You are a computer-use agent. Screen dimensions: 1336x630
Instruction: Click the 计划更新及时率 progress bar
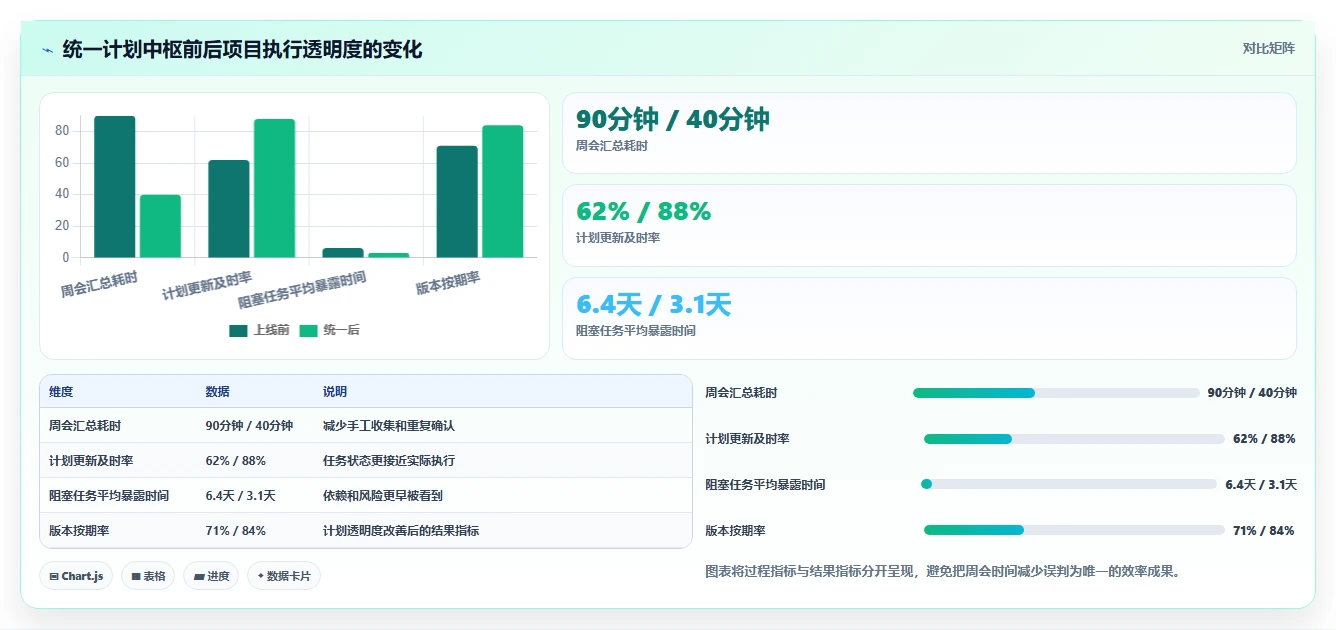[1074, 439]
